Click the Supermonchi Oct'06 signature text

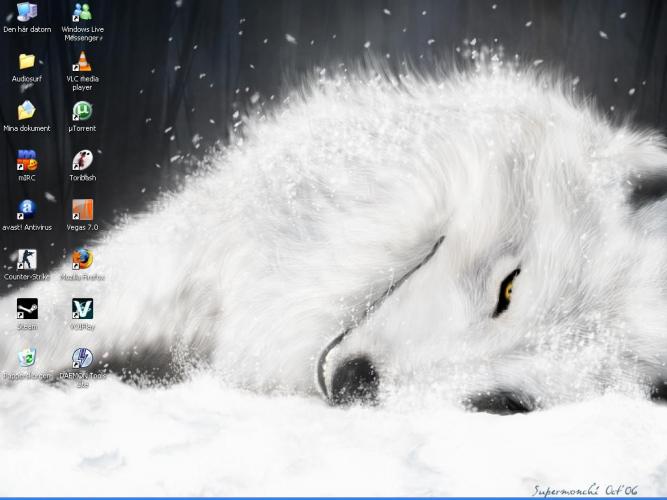coord(585,489)
